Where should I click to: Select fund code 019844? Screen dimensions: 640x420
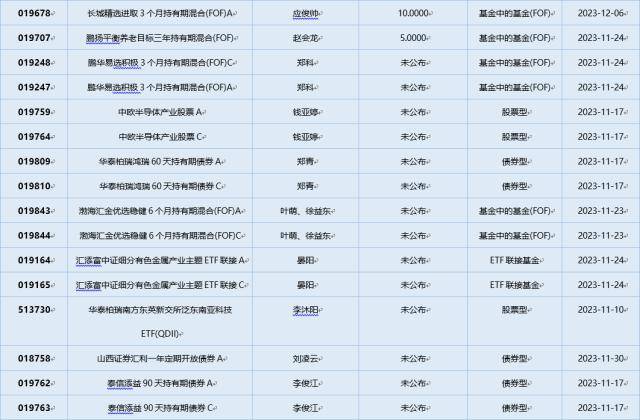coord(34,236)
